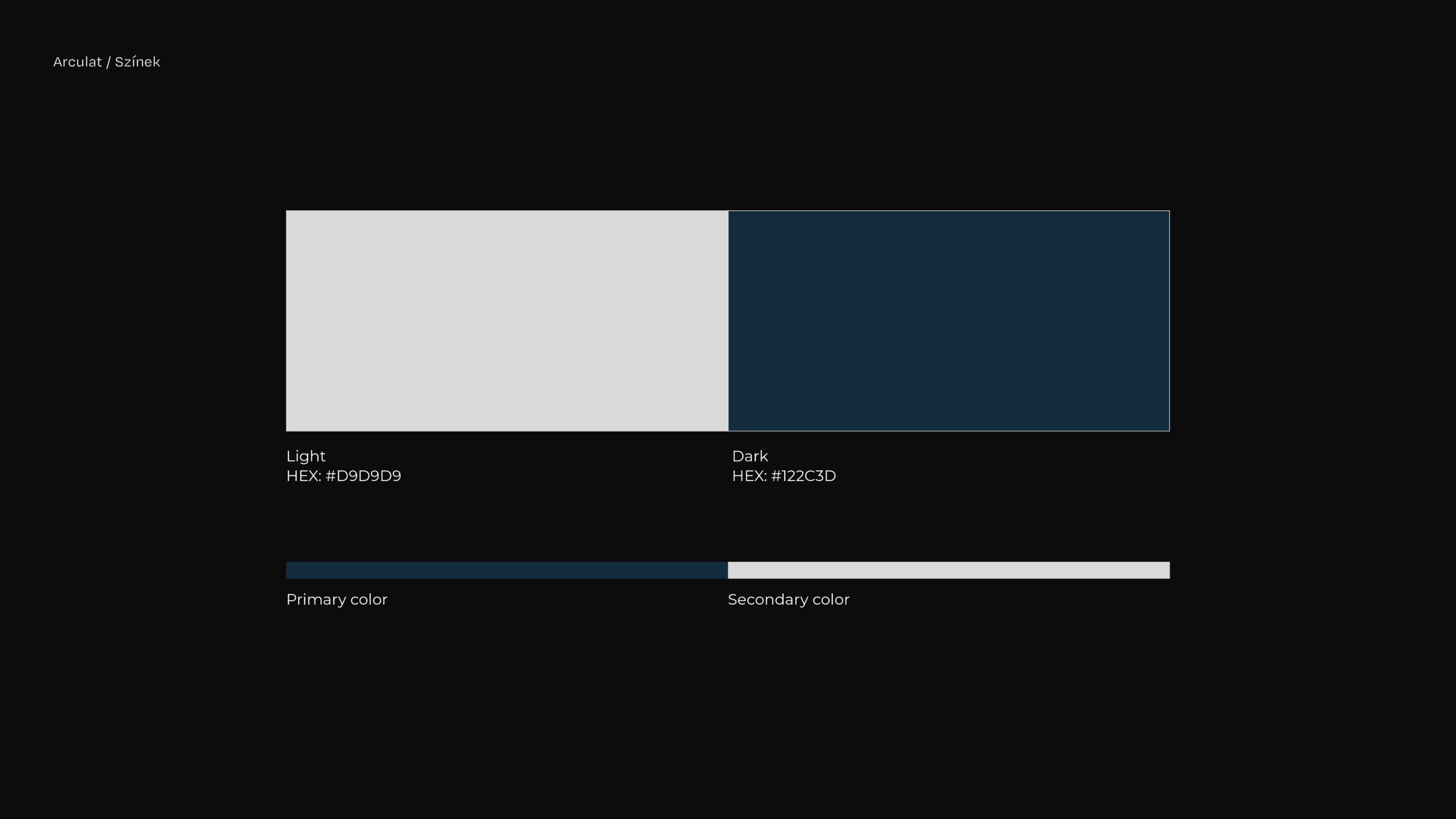Click "color" in the Primary color label
The width and height of the screenshot is (1456, 819).
[369, 600]
